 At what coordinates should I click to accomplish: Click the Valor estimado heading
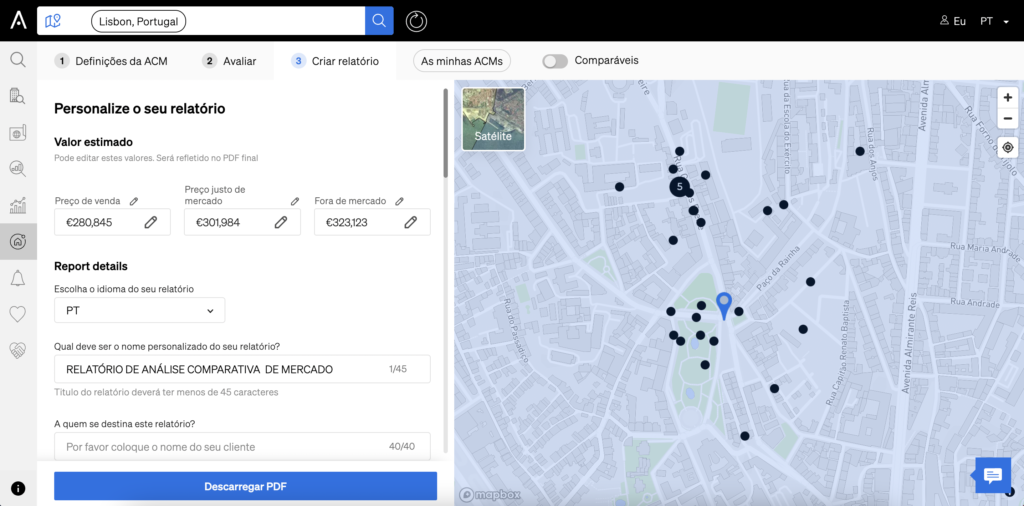point(93,142)
